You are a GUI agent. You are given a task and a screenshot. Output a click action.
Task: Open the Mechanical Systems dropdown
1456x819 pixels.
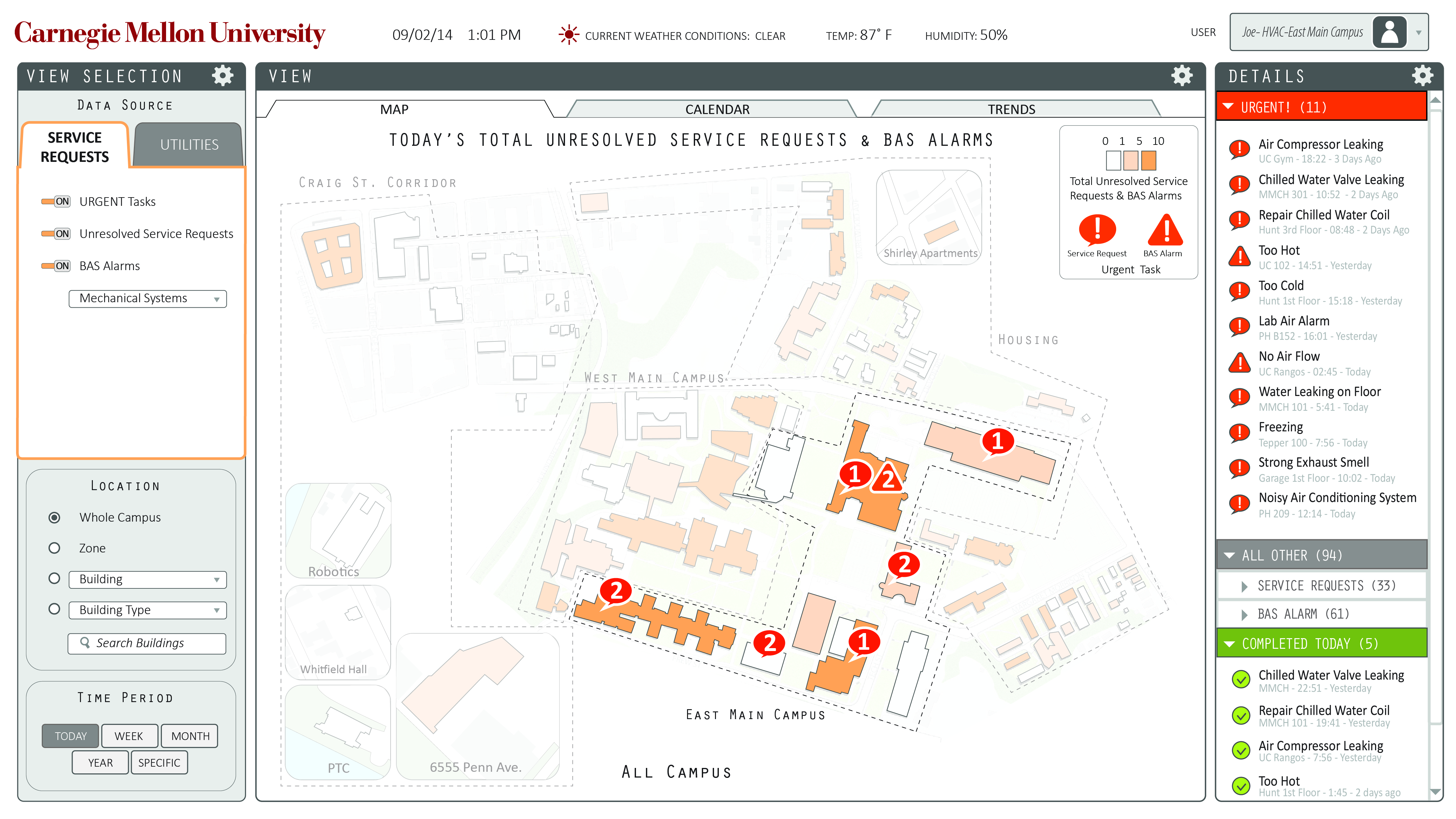(147, 298)
